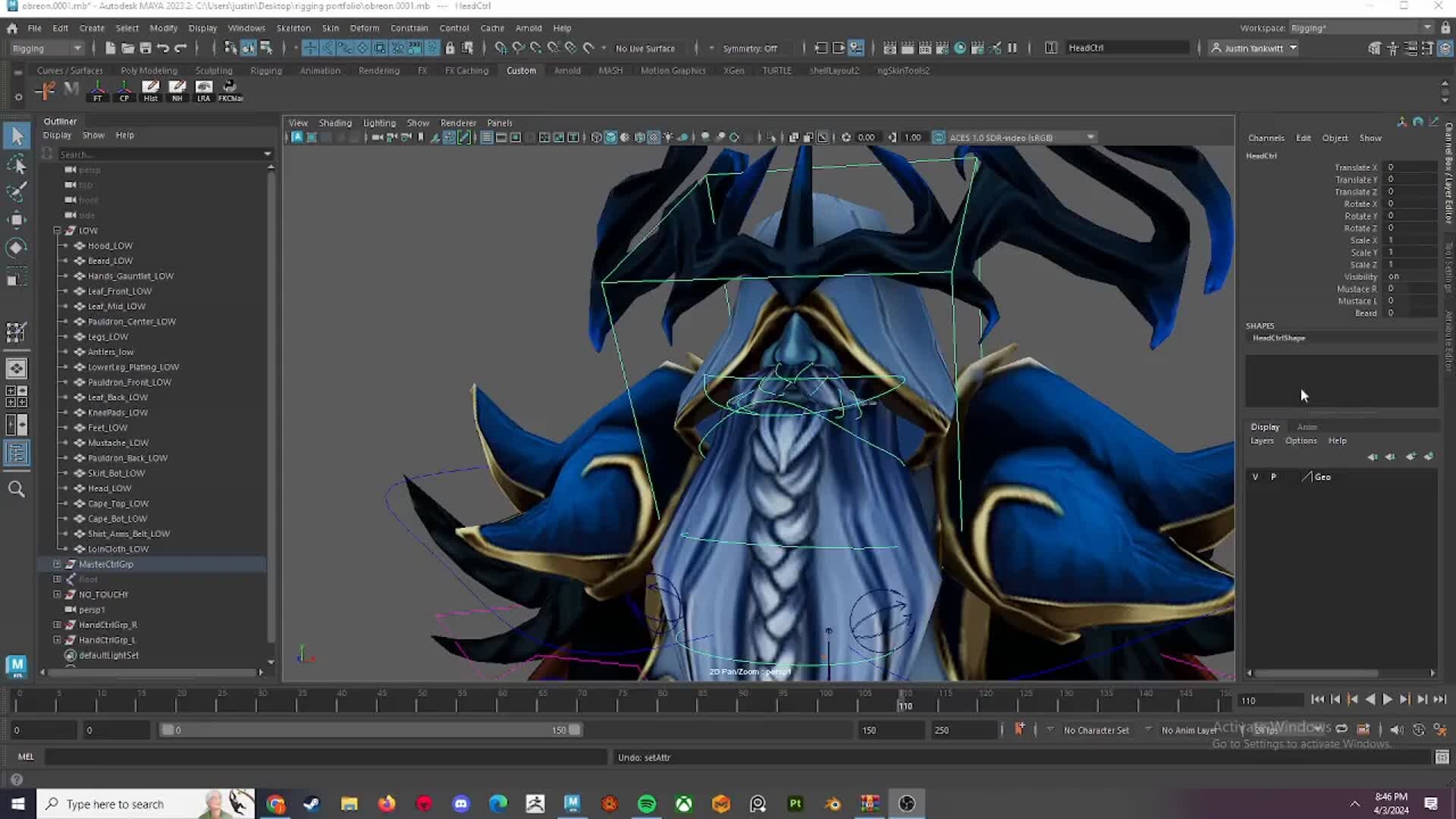
Task: Open the Rigging menu set dropdown
Action: coord(45,48)
